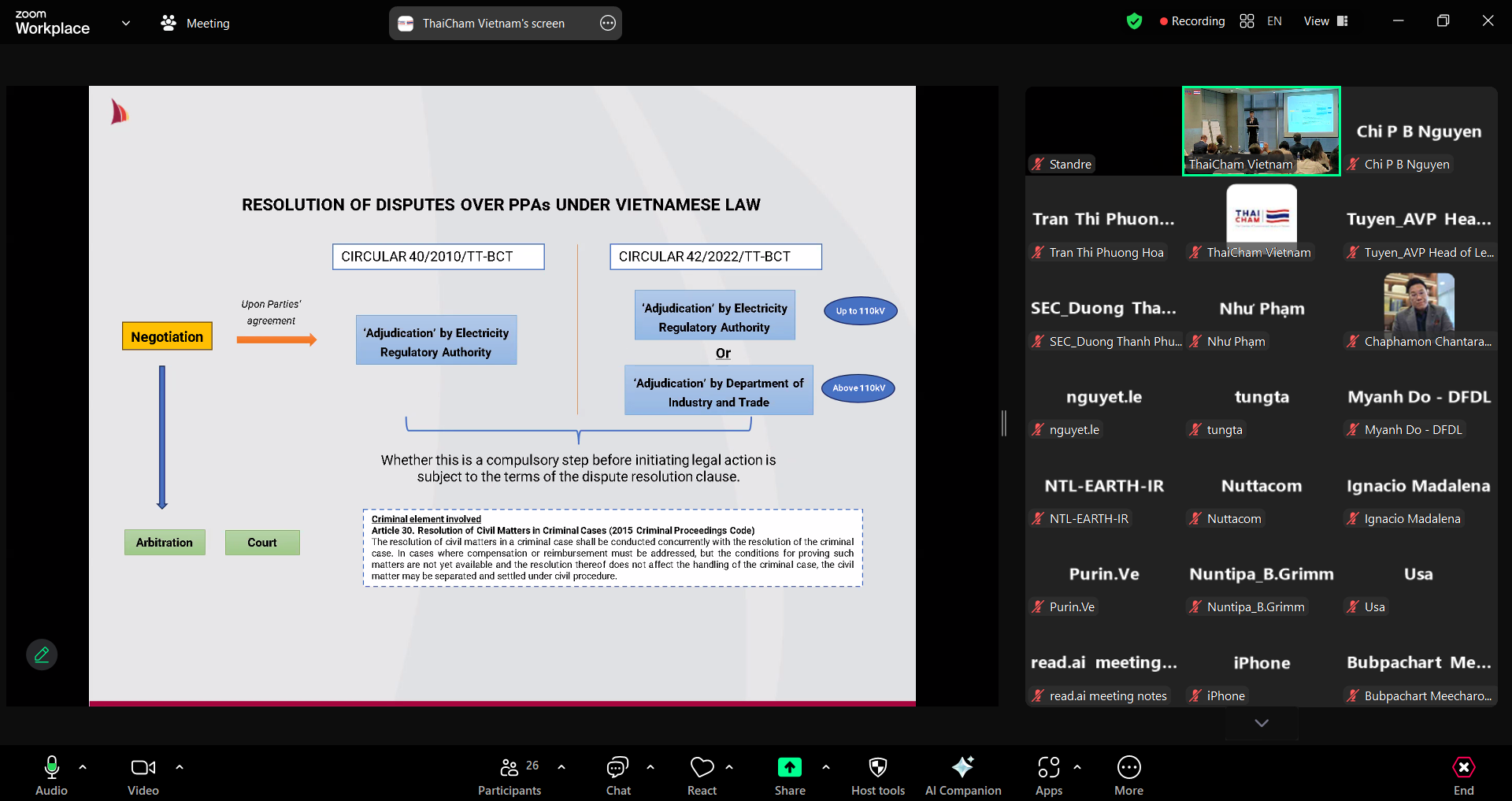Expand the React options caret
The image size is (1512, 801).
(x=729, y=766)
